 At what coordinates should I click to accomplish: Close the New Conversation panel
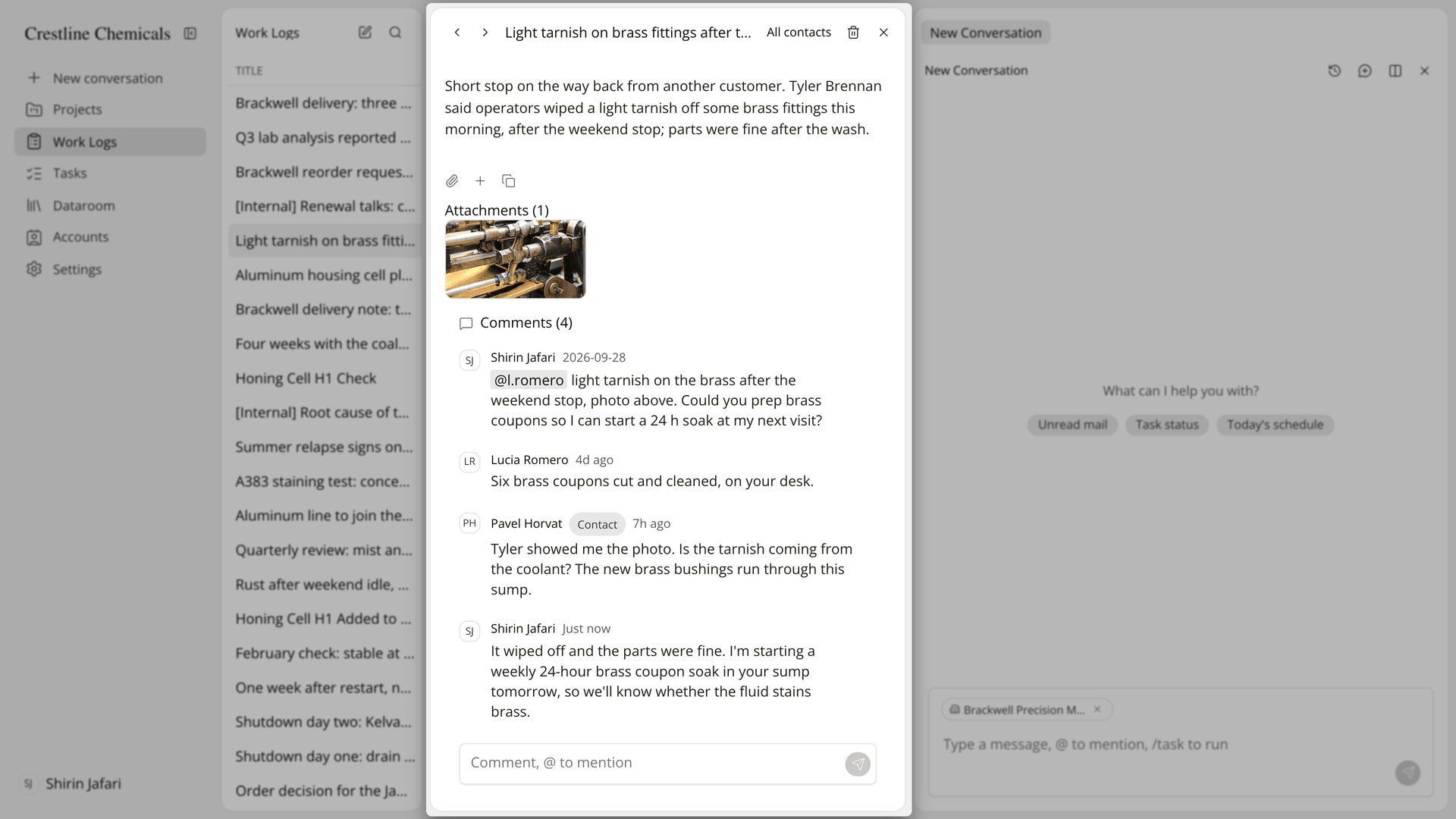click(1425, 71)
